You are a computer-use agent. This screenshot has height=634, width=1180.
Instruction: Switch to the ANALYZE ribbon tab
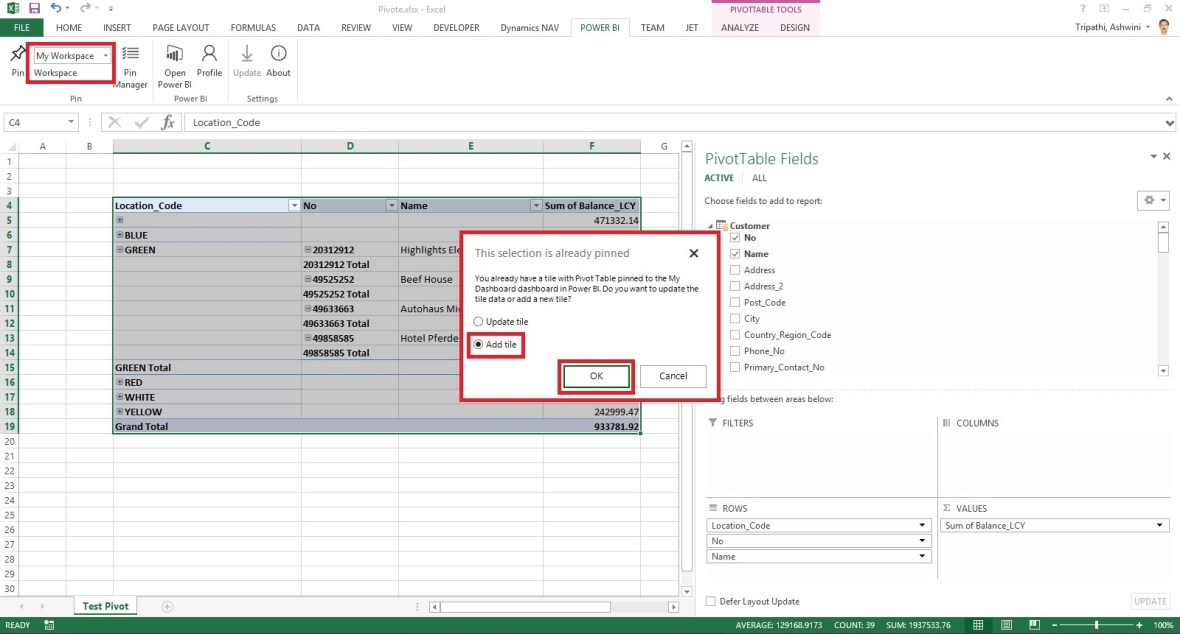[x=739, y=27]
